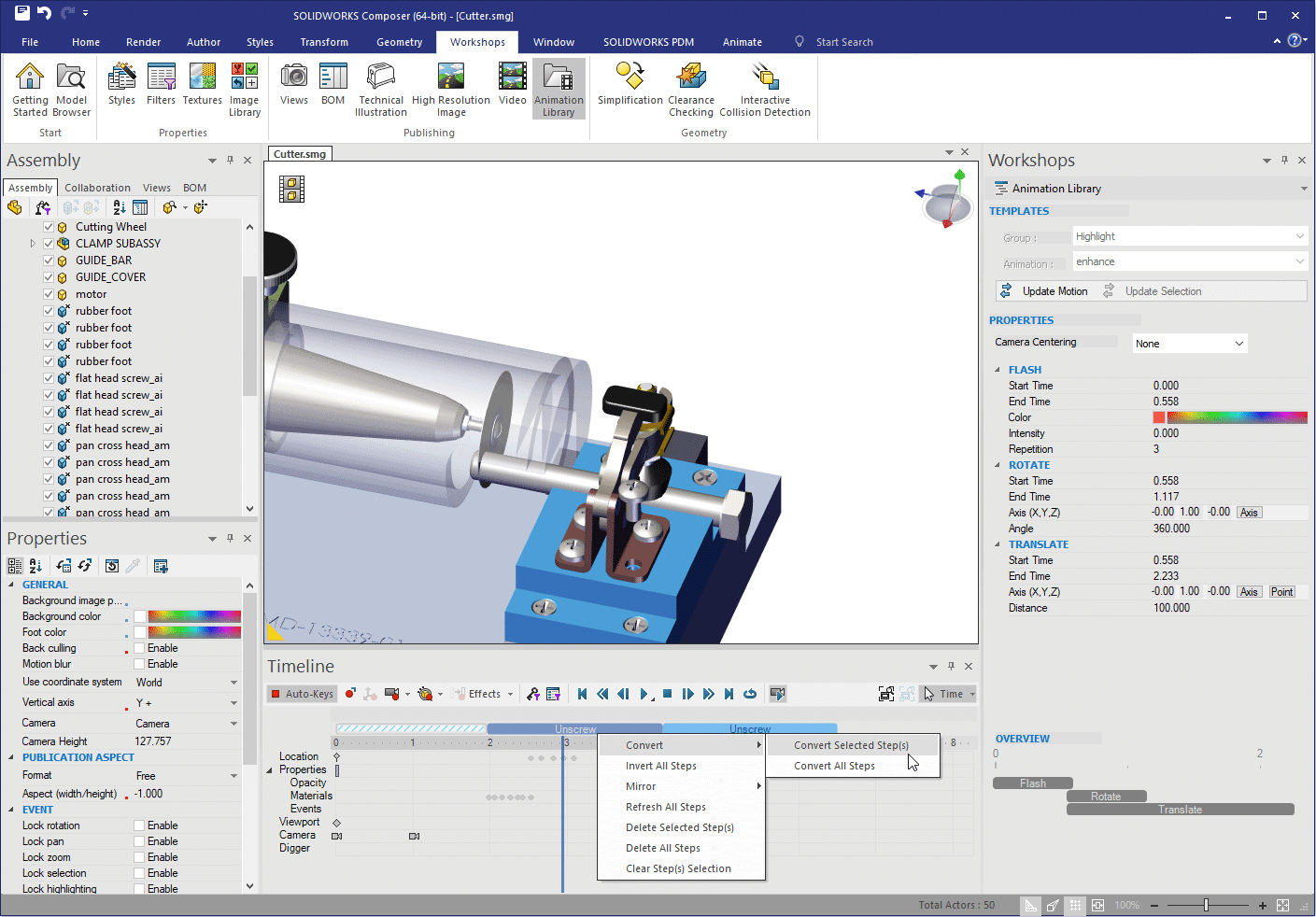The height and width of the screenshot is (917, 1316).
Task: Expand the CLAMP SUBASSY tree node
Action: pos(33,244)
